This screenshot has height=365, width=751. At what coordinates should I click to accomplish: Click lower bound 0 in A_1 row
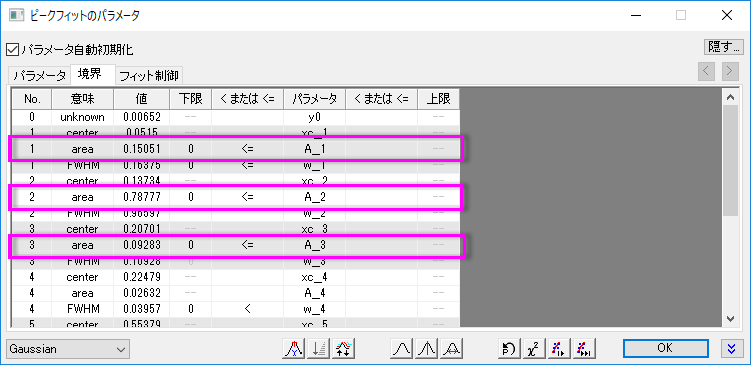[191, 149]
